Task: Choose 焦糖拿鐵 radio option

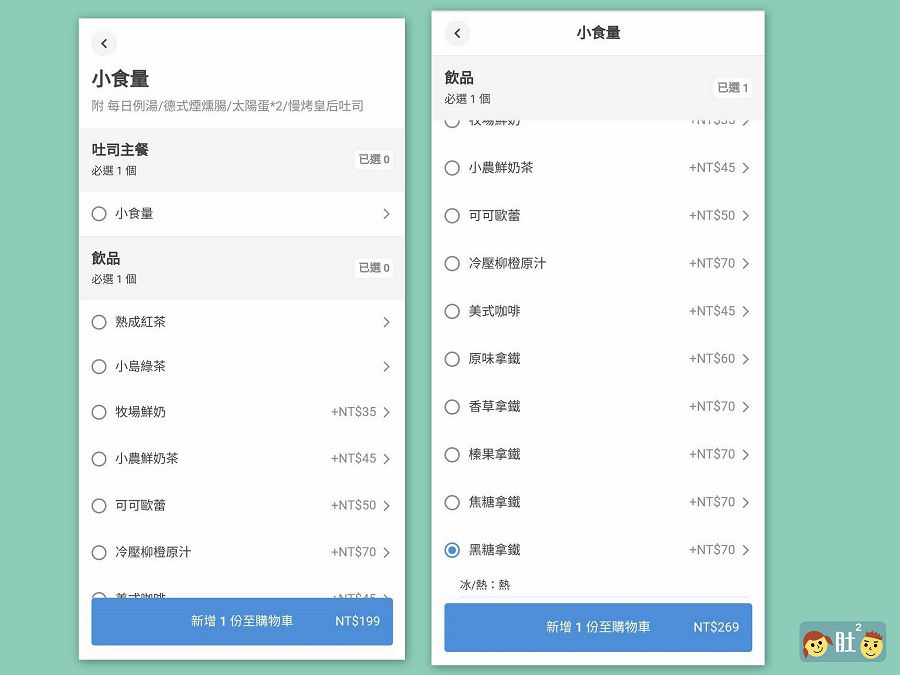Action: (x=452, y=502)
